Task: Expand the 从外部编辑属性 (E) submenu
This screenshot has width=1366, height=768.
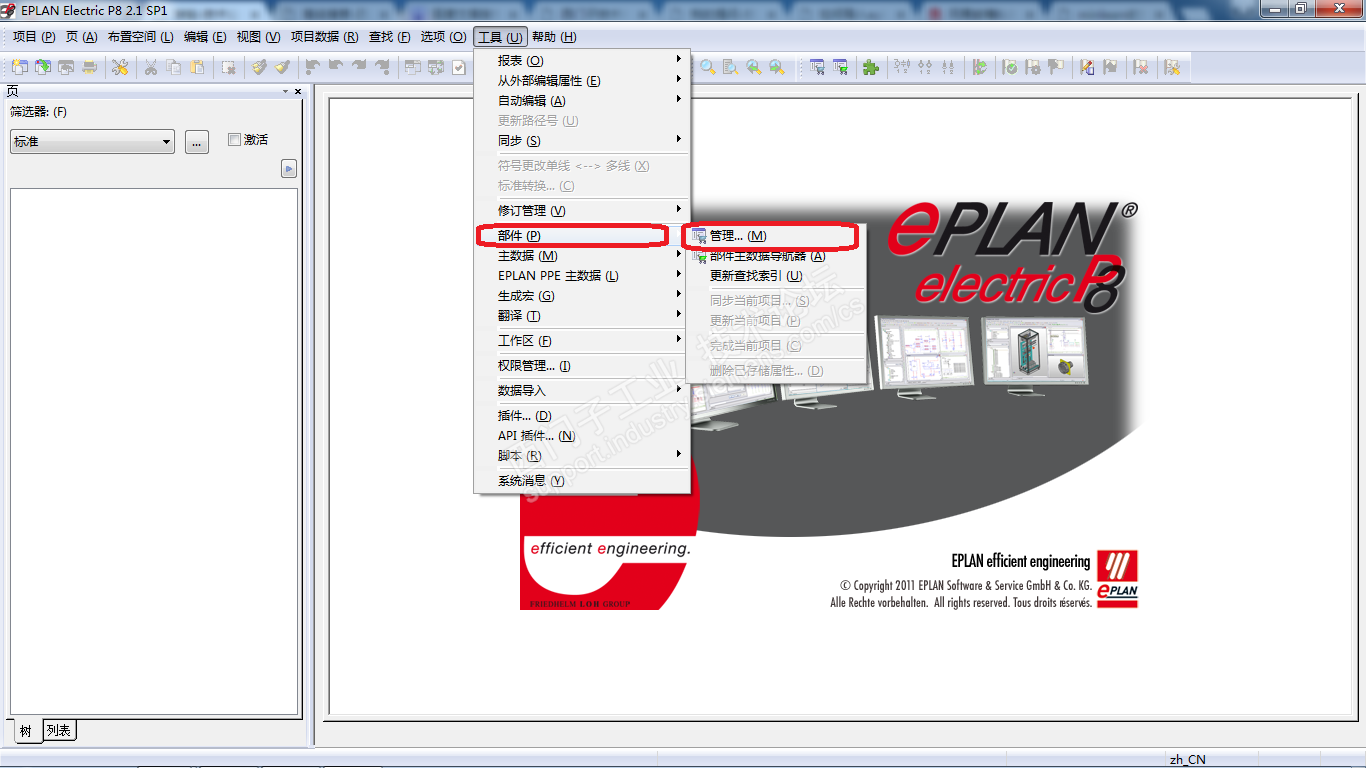Action: [x=582, y=81]
